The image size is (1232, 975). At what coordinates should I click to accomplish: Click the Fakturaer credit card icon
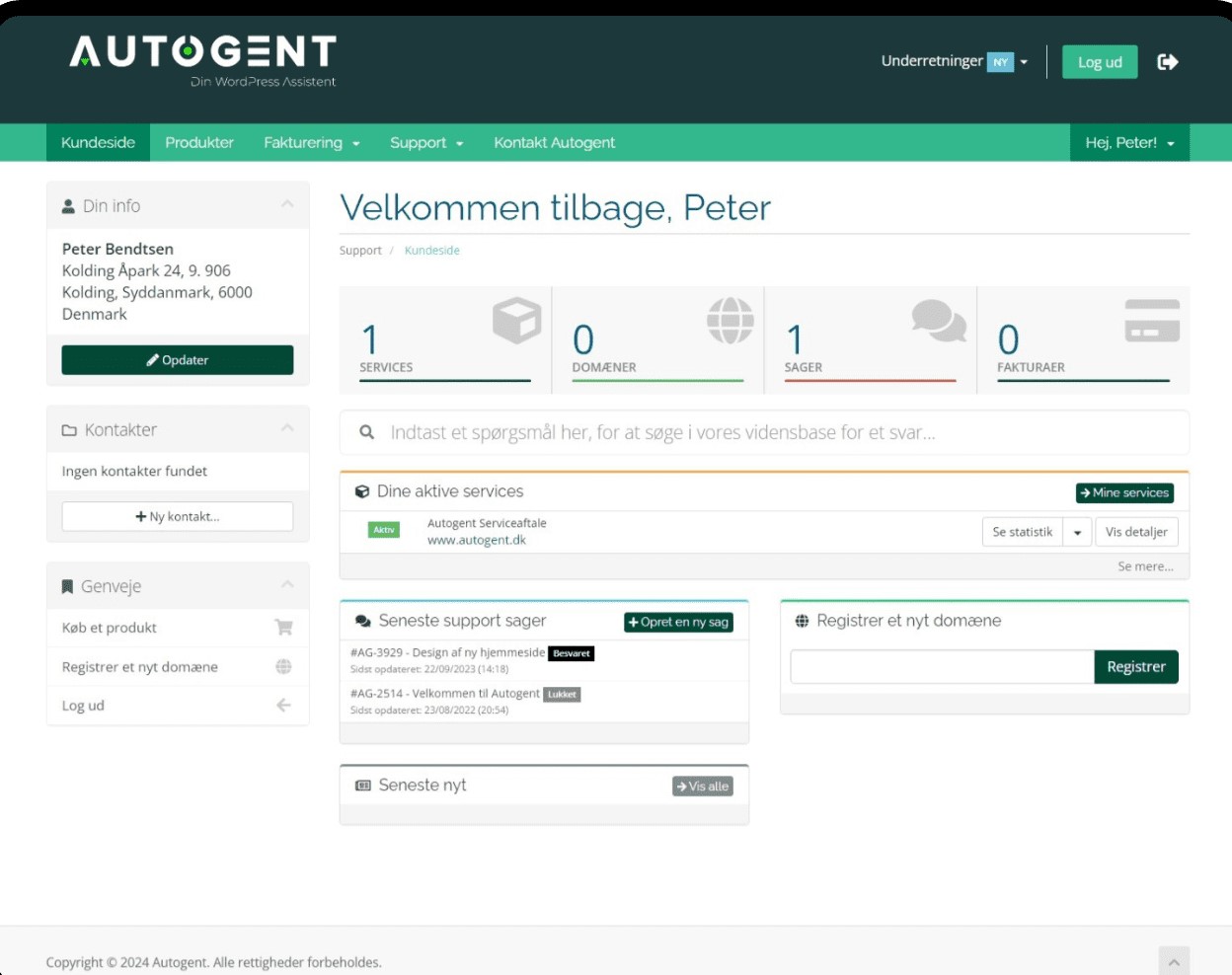pyautogui.click(x=1152, y=321)
